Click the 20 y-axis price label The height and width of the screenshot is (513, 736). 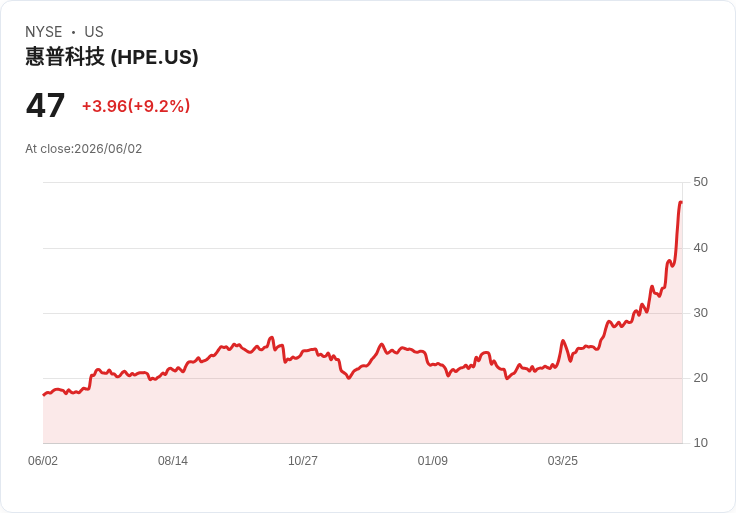click(700, 378)
